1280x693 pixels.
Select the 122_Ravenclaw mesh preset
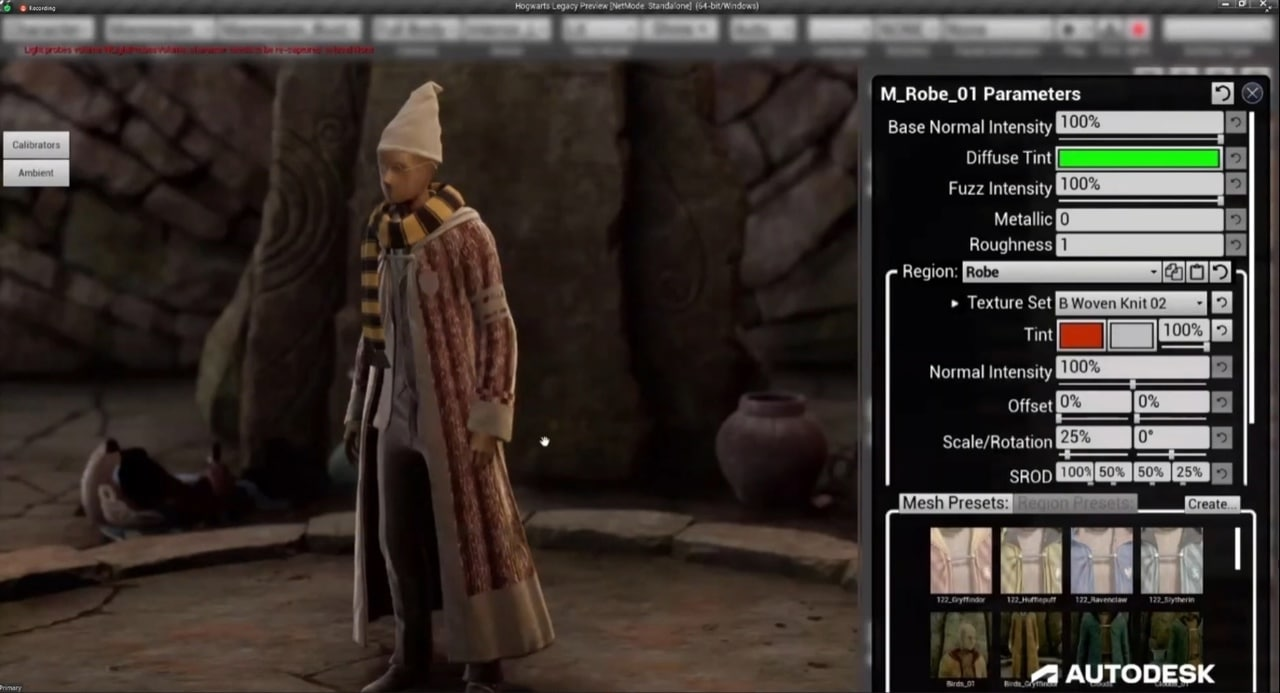point(1101,566)
